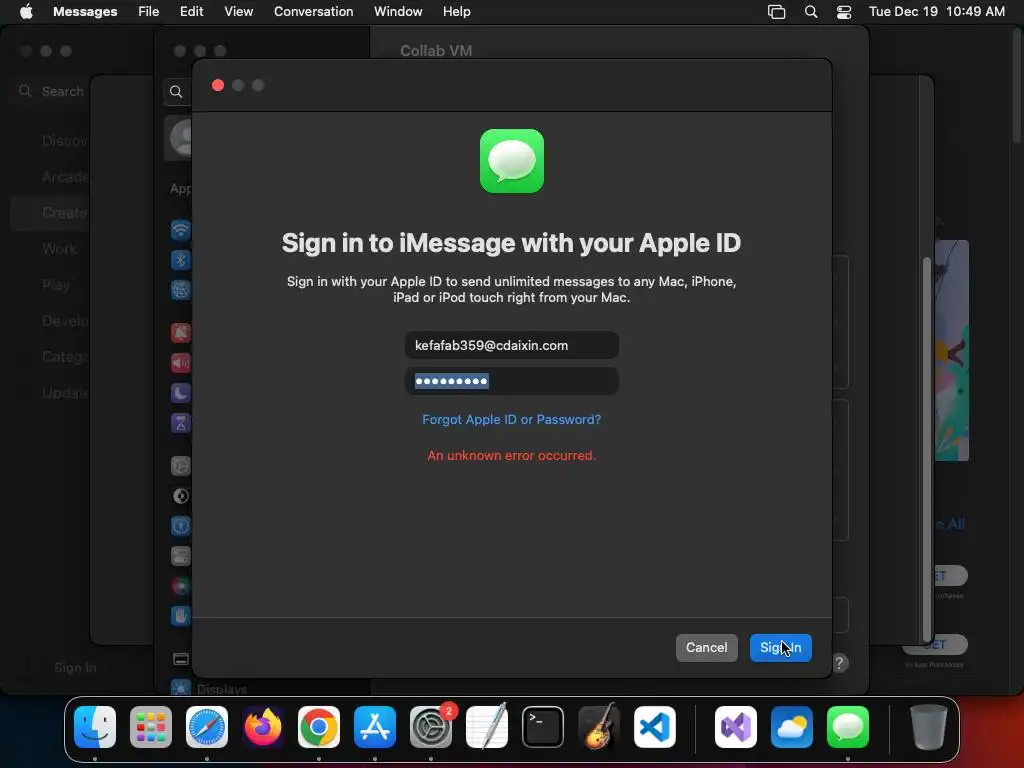The image size is (1024, 768).
Task: Open the View menu
Action: [238, 12]
